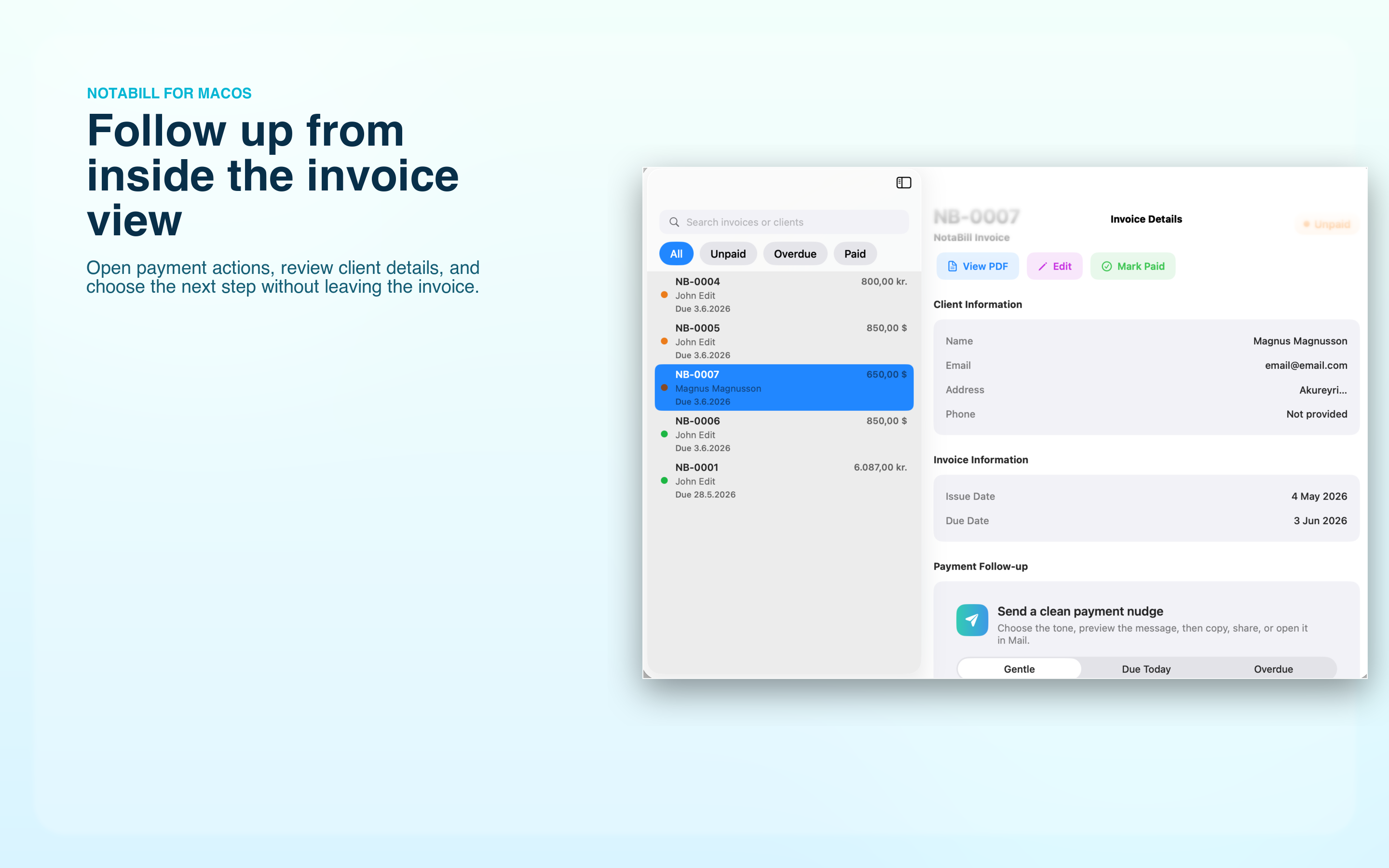The height and width of the screenshot is (868, 1389).
Task: Choose the Due Today tone segment
Action: tap(1146, 669)
